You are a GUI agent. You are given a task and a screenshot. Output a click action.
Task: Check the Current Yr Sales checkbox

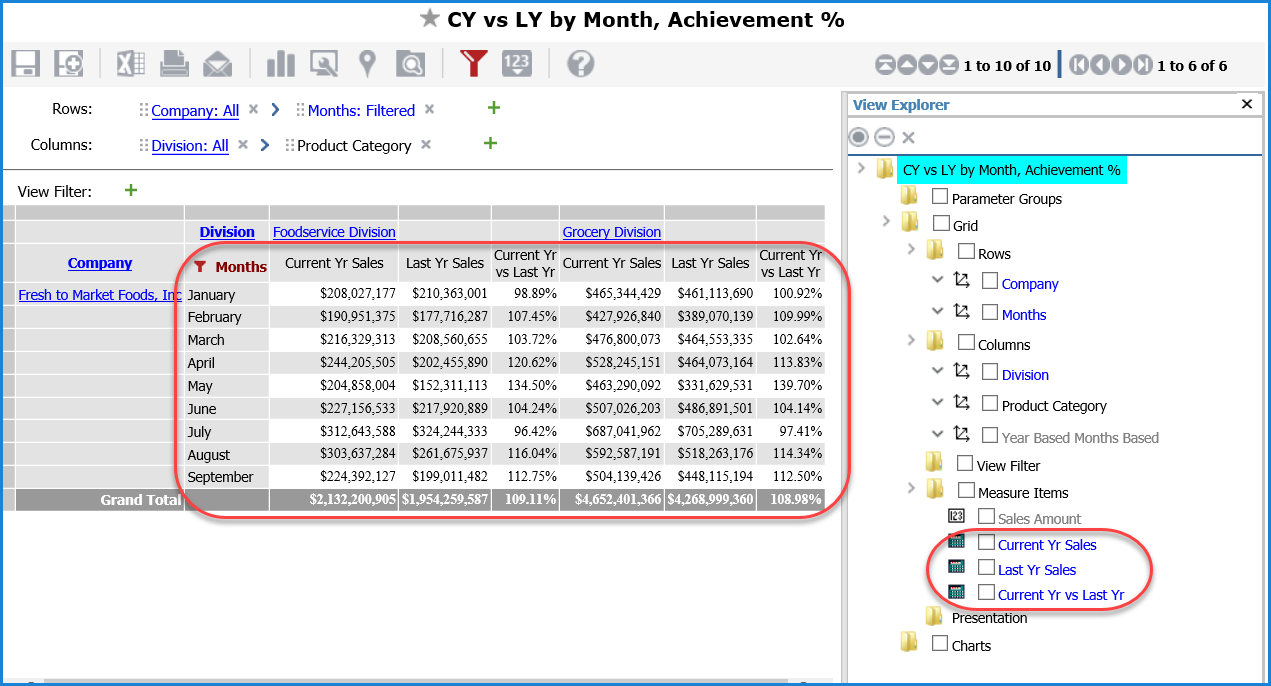(x=987, y=543)
